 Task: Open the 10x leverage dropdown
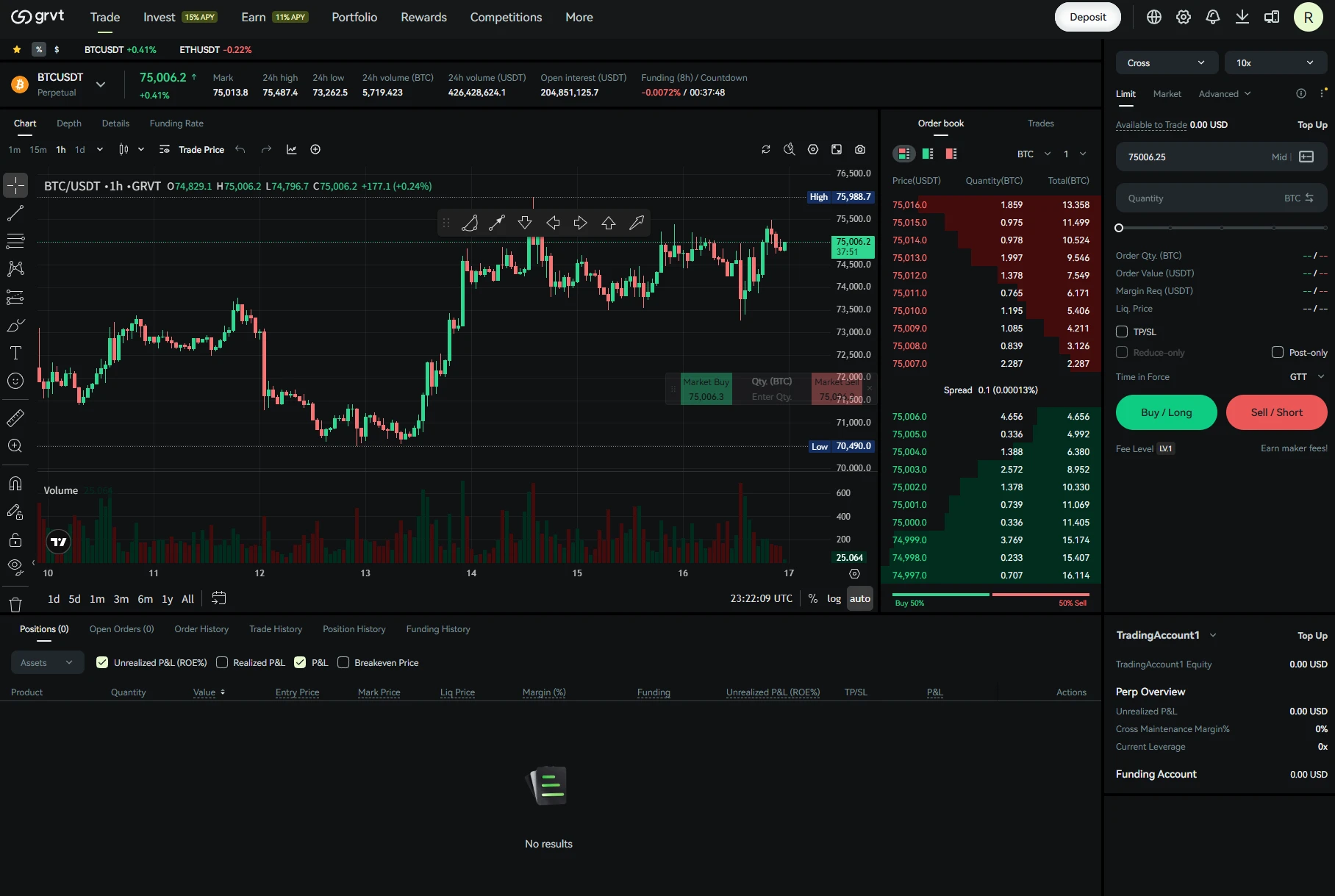(1275, 62)
